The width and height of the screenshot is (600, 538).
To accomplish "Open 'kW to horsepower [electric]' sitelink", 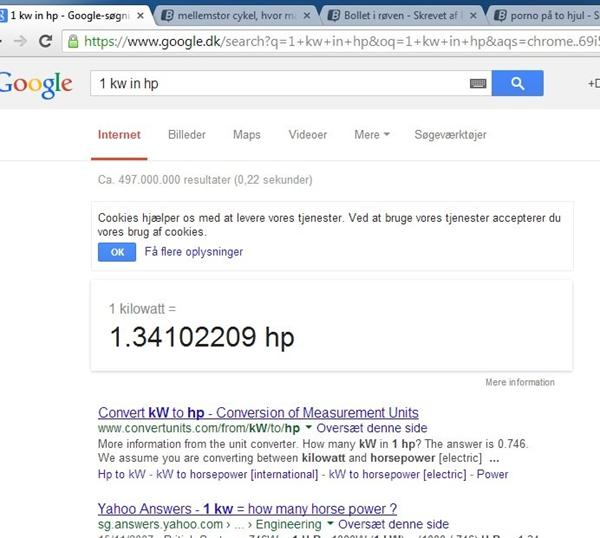I will (398, 474).
